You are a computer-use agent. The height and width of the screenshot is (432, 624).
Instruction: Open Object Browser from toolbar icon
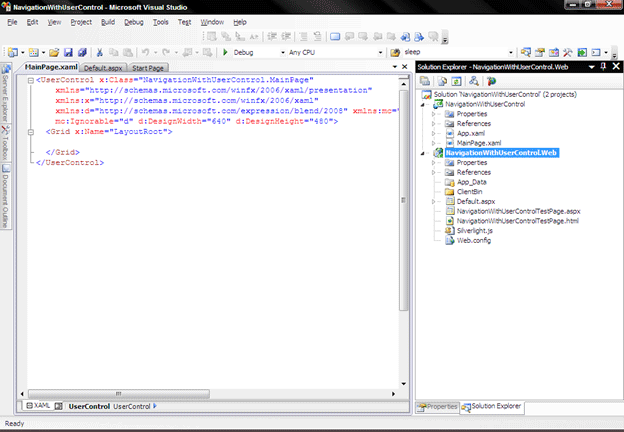pyautogui.click(x=554, y=52)
